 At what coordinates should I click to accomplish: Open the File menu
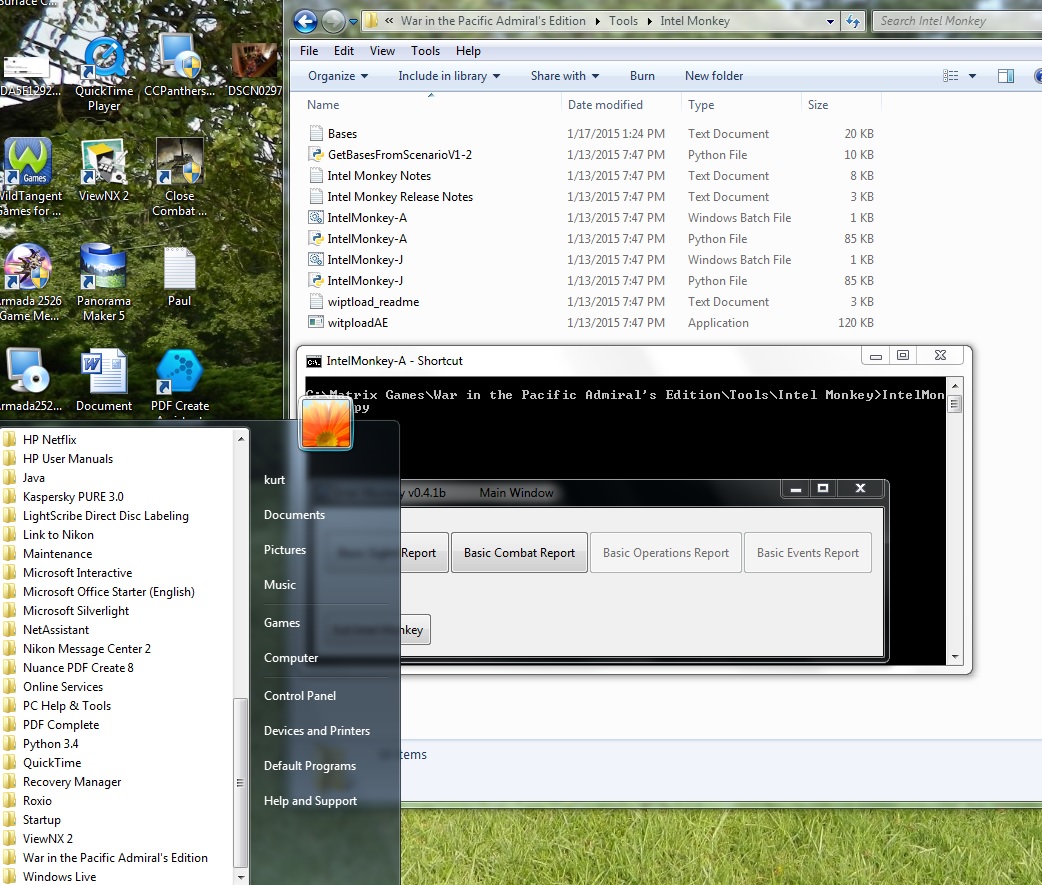pos(309,50)
